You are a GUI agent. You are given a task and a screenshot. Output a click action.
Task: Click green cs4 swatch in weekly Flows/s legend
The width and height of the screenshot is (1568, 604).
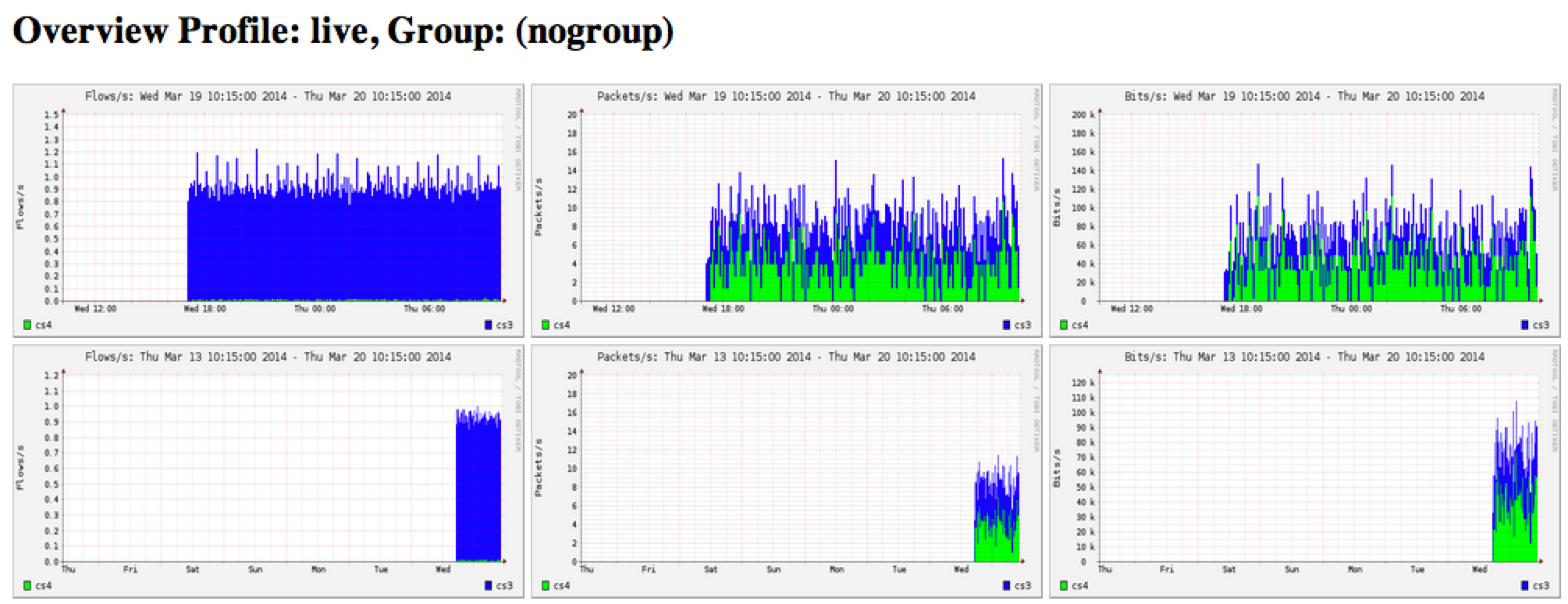(27, 585)
